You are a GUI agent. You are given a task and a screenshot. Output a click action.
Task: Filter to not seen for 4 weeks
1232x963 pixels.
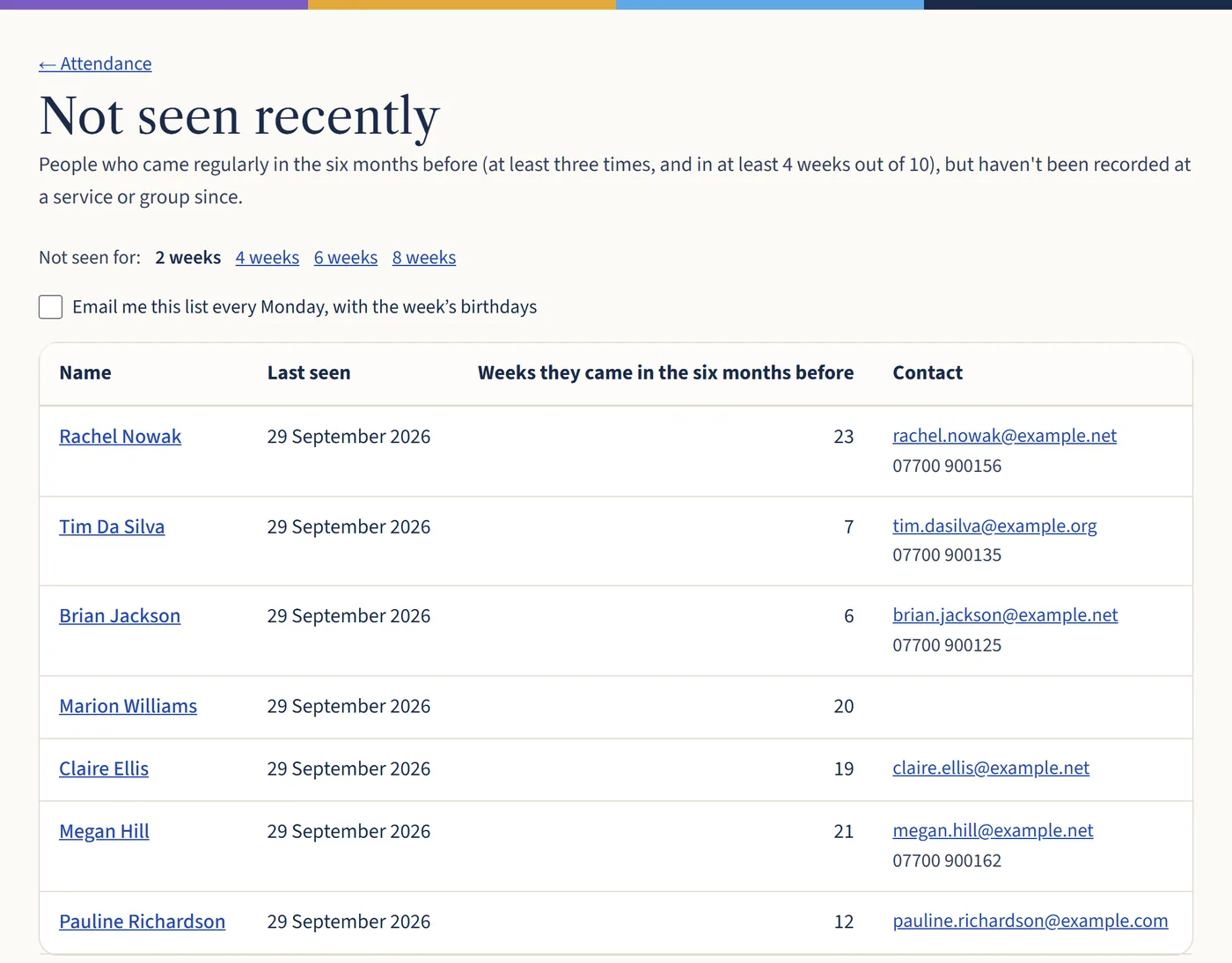click(268, 257)
